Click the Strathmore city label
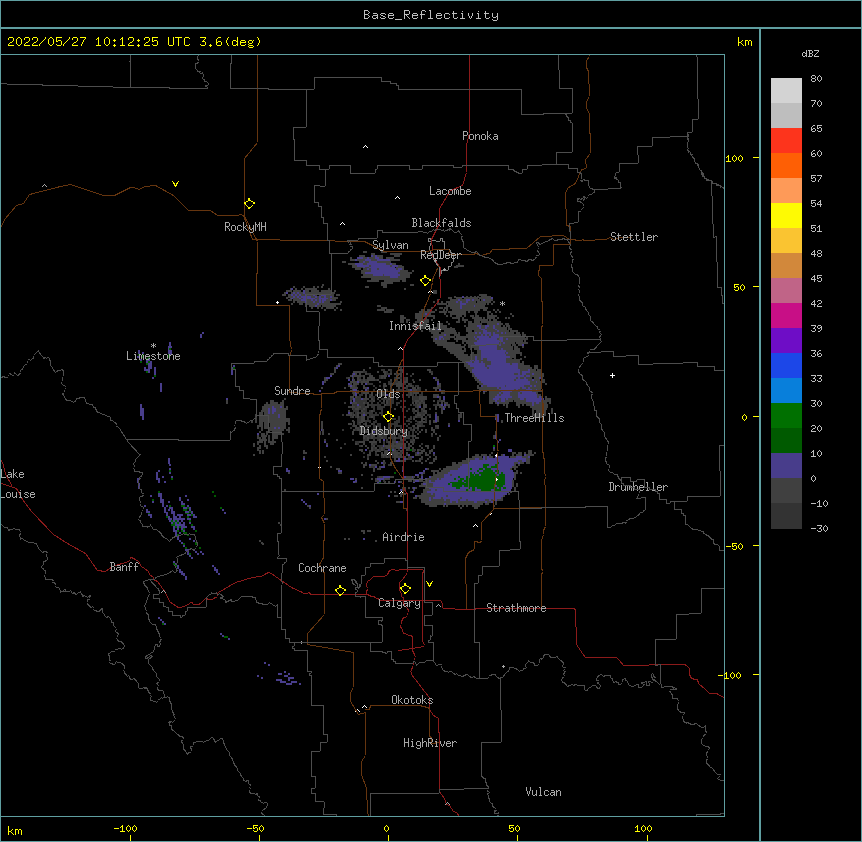This screenshot has height=842, width=862. (x=516, y=608)
